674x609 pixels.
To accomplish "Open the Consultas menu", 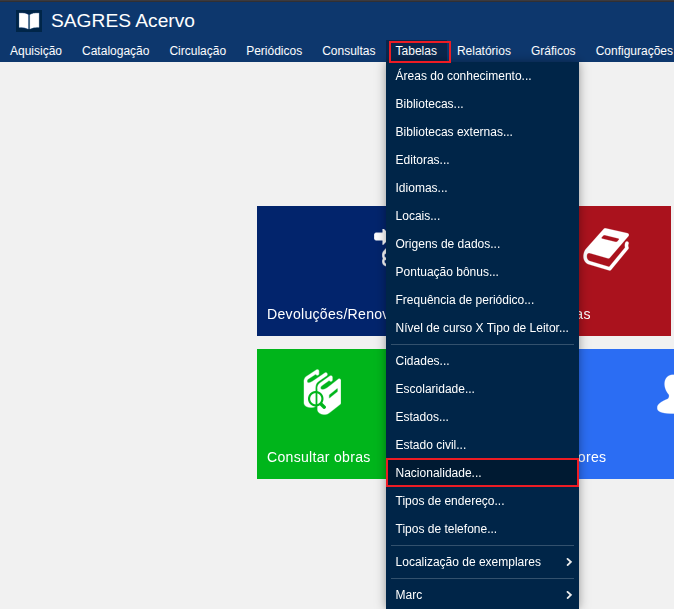I will click(x=349, y=51).
